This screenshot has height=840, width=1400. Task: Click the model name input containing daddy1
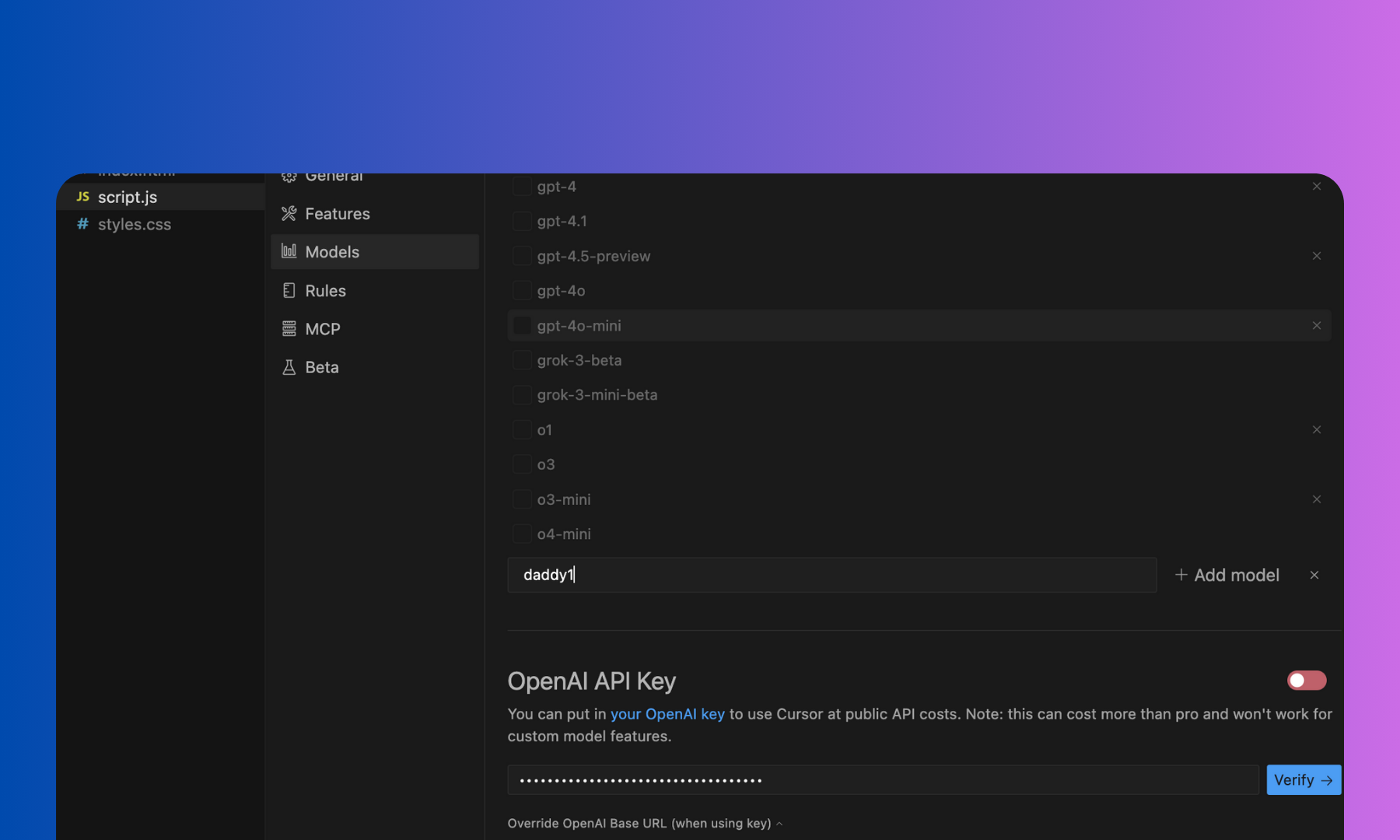(832, 575)
